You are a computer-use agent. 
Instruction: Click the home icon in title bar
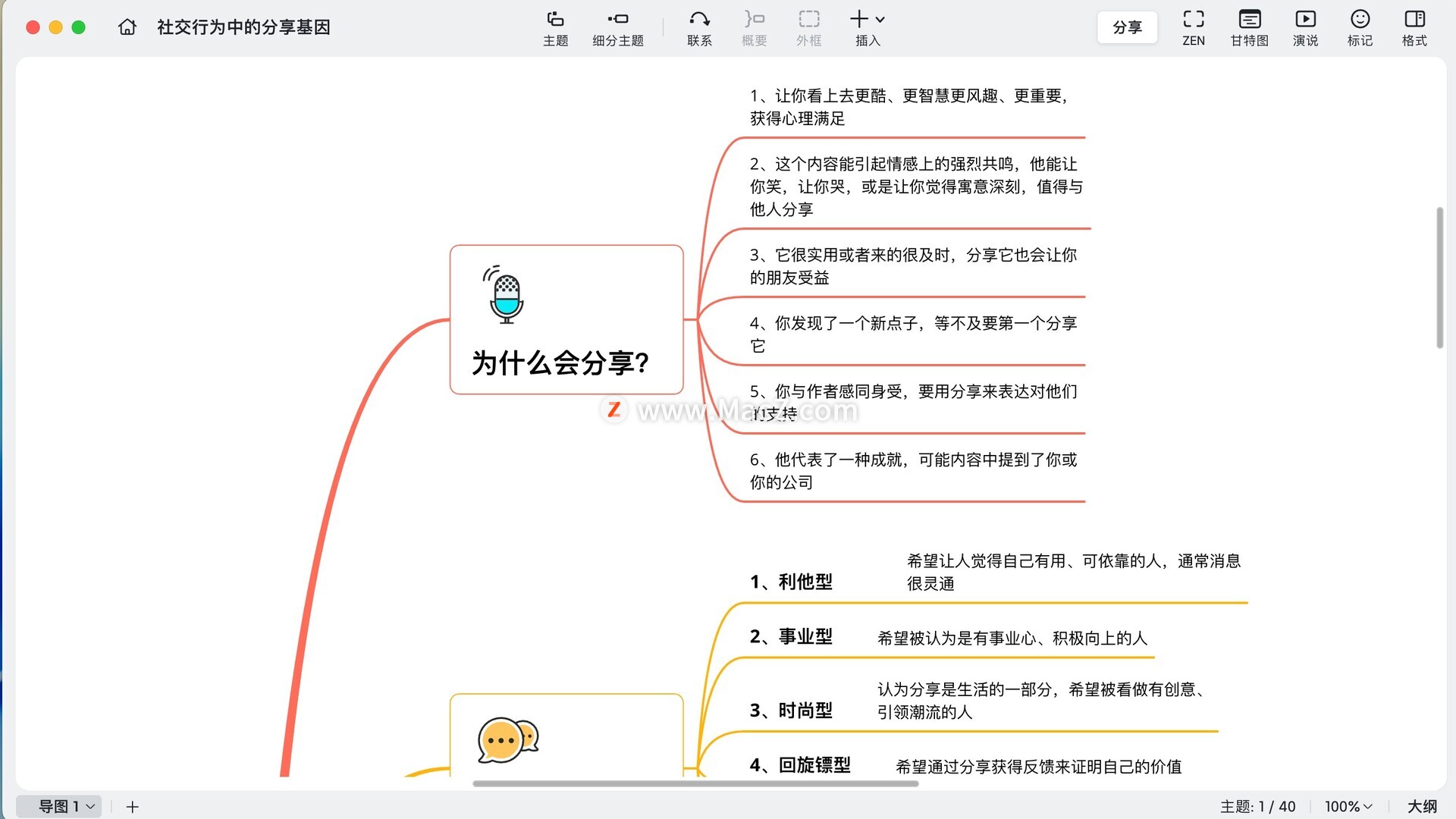[127, 27]
